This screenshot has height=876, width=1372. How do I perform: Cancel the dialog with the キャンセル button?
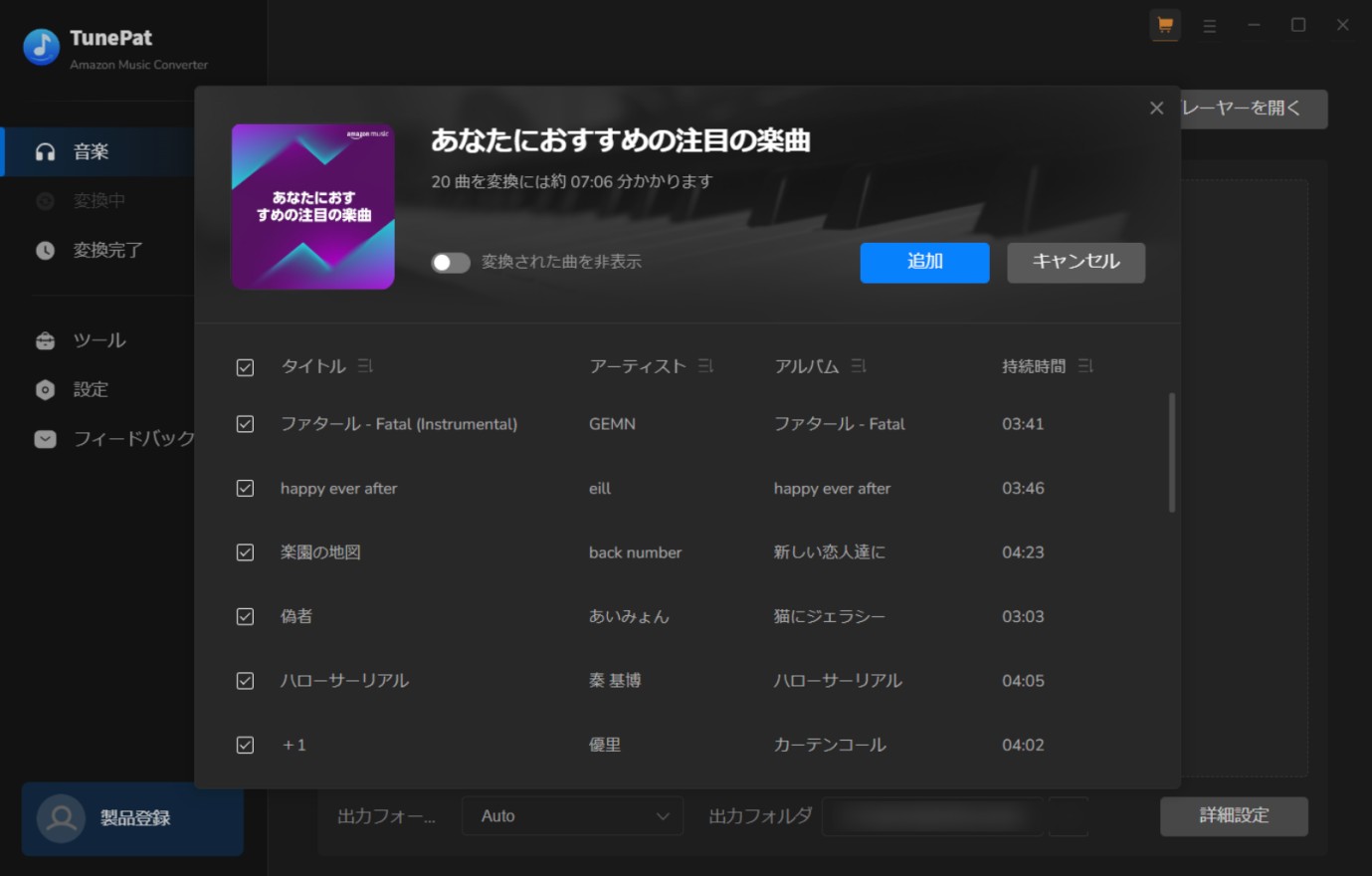[x=1076, y=262]
